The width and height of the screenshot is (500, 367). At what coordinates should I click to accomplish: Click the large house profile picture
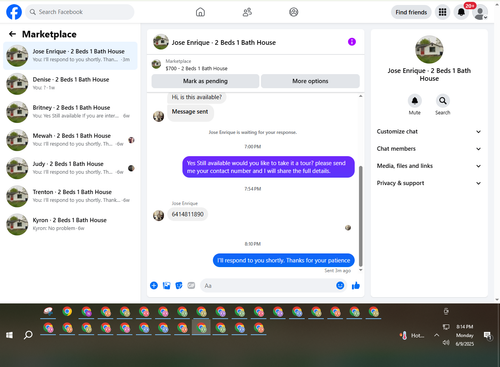pyautogui.click(x=429, y=49)
